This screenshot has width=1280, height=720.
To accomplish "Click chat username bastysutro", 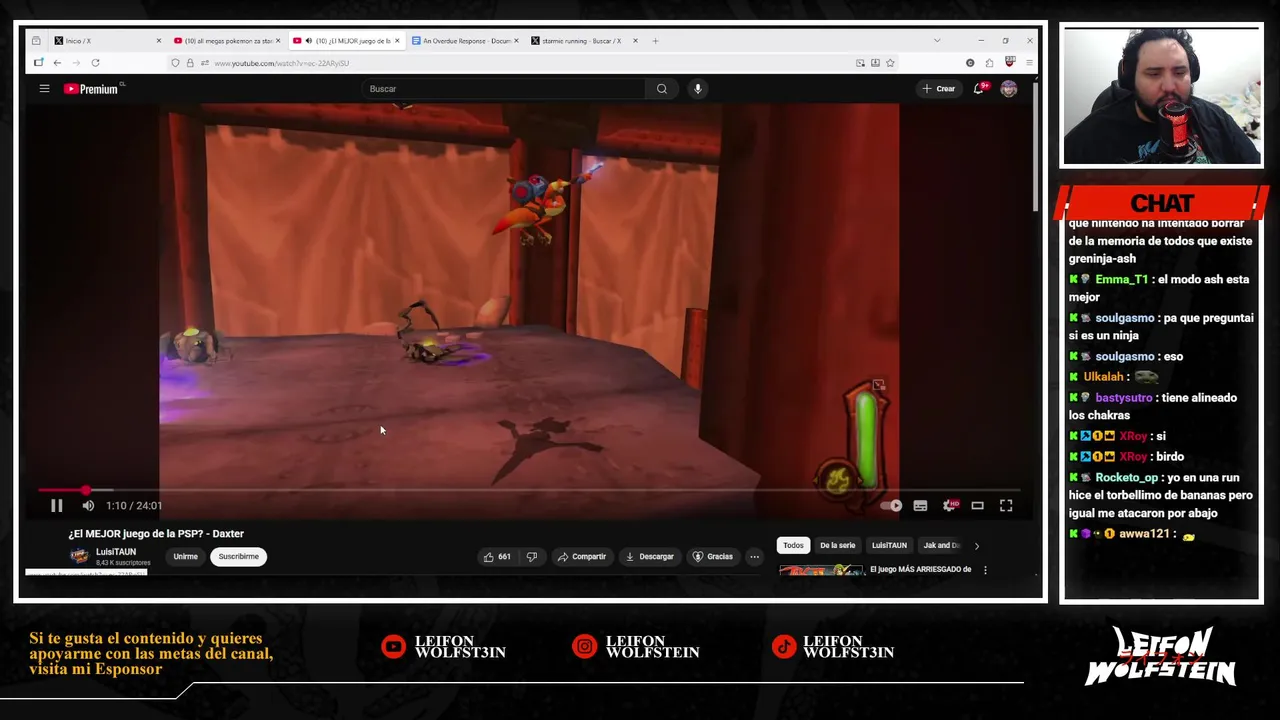I will point(1124,398).
